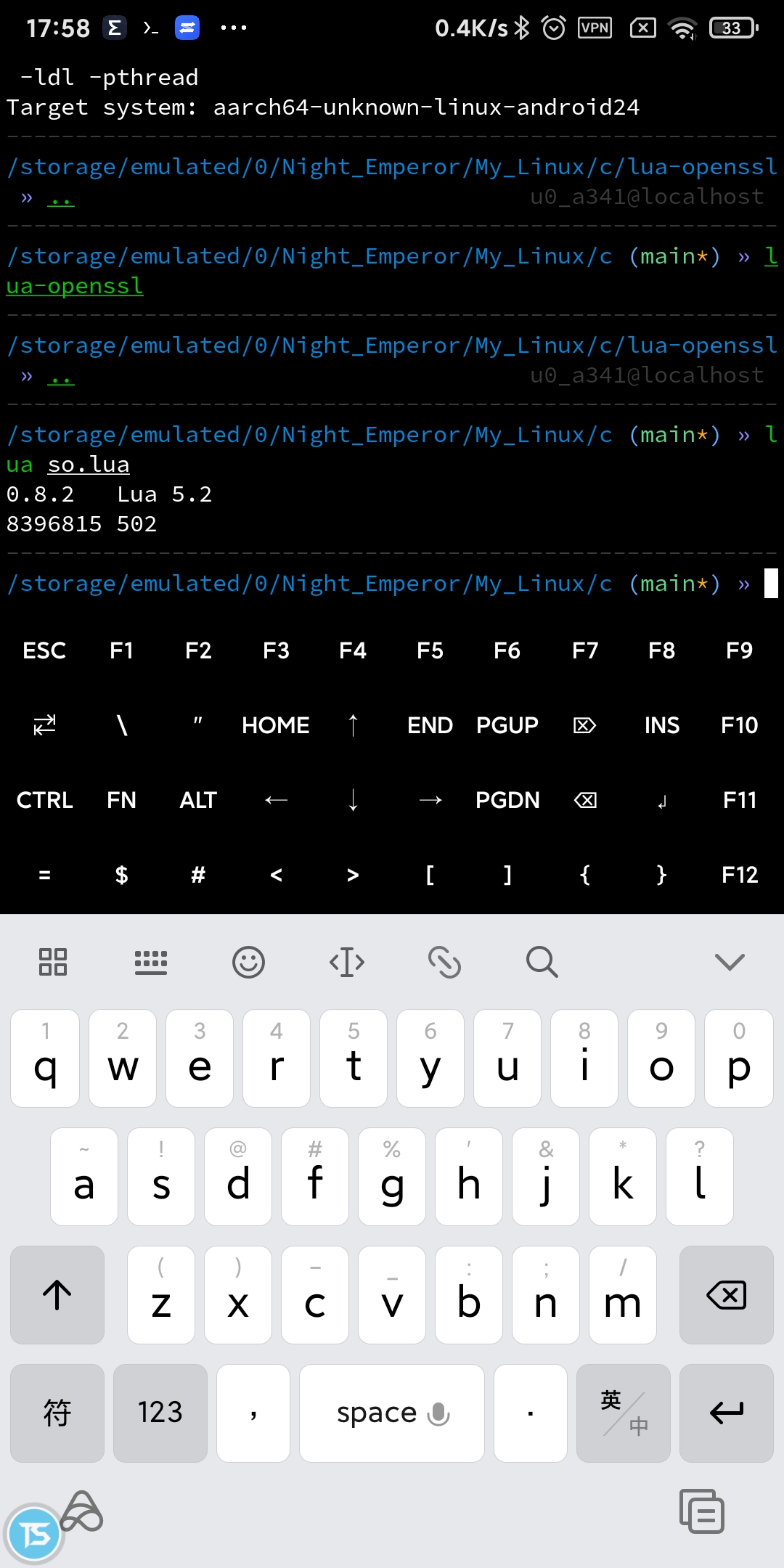Image resolution: width=784 pixels, height=1568 pixels.
Task: Switch to the symbols 符 keyboard
Action: (x=57, y=1413)
